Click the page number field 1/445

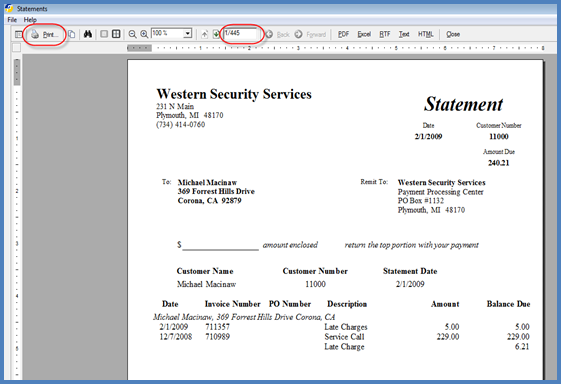click(240, 34)
